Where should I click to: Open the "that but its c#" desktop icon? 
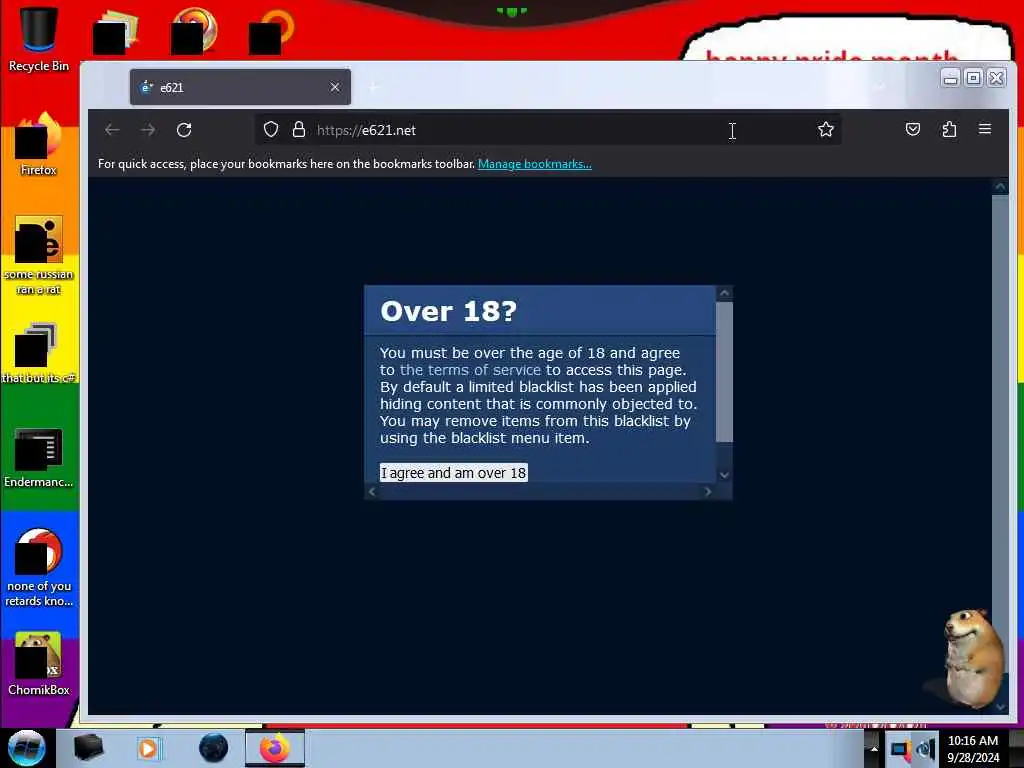[x=39, y=353]
